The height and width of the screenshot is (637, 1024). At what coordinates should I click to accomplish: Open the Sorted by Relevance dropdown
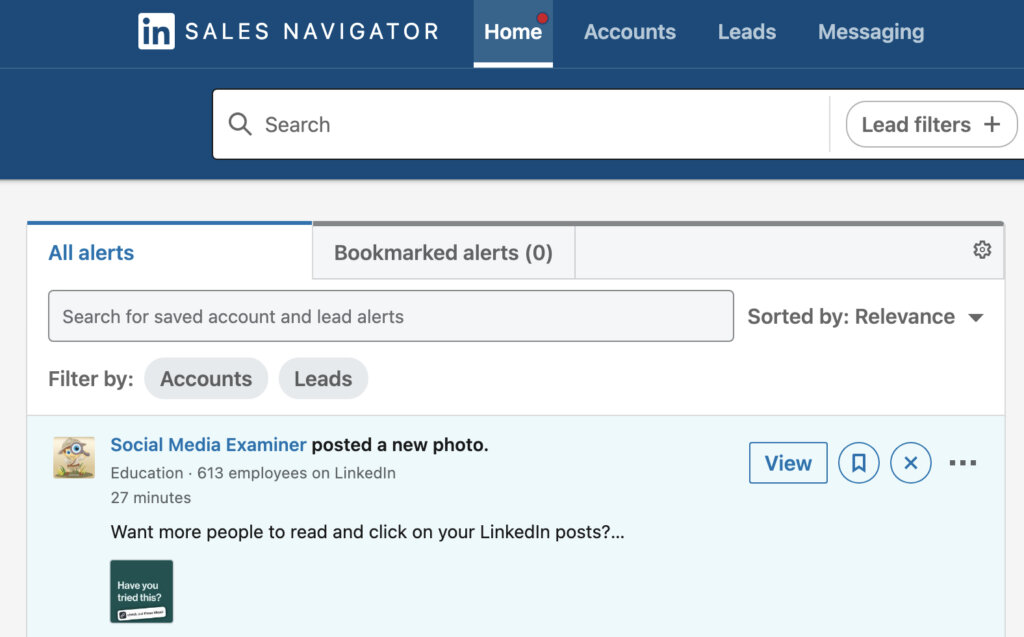866,316
